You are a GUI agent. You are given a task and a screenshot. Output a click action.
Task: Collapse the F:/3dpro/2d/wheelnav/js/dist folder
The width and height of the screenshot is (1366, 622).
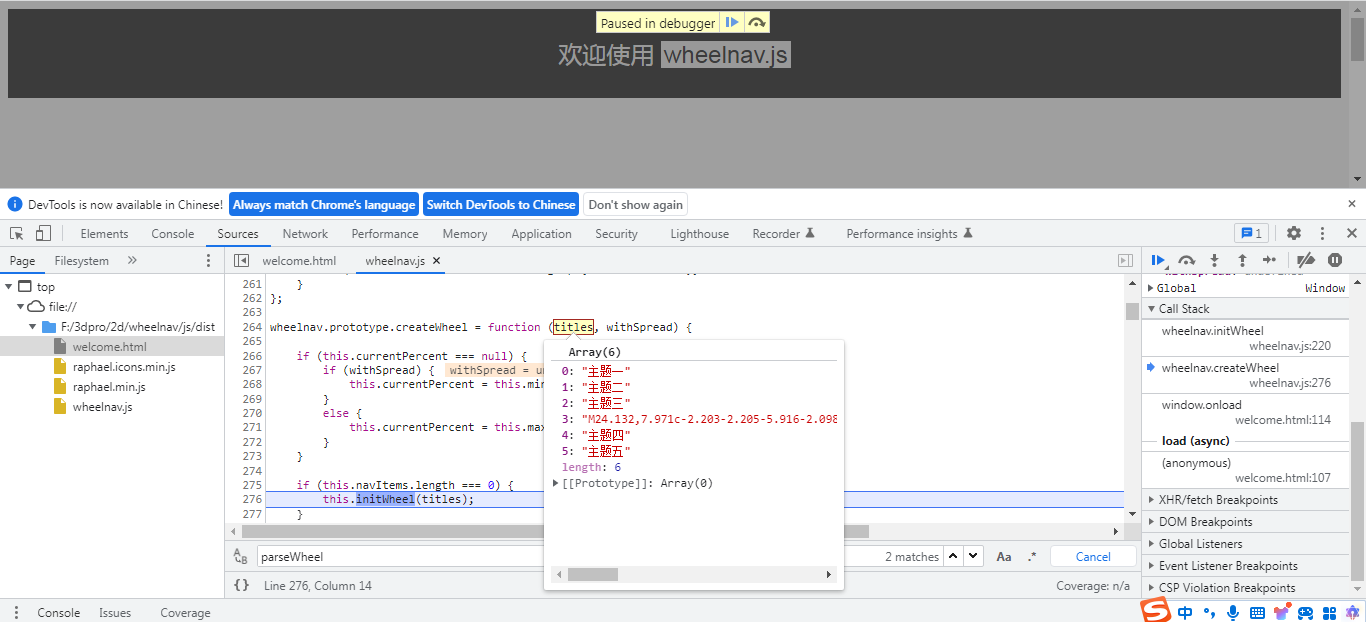point(33,327)
